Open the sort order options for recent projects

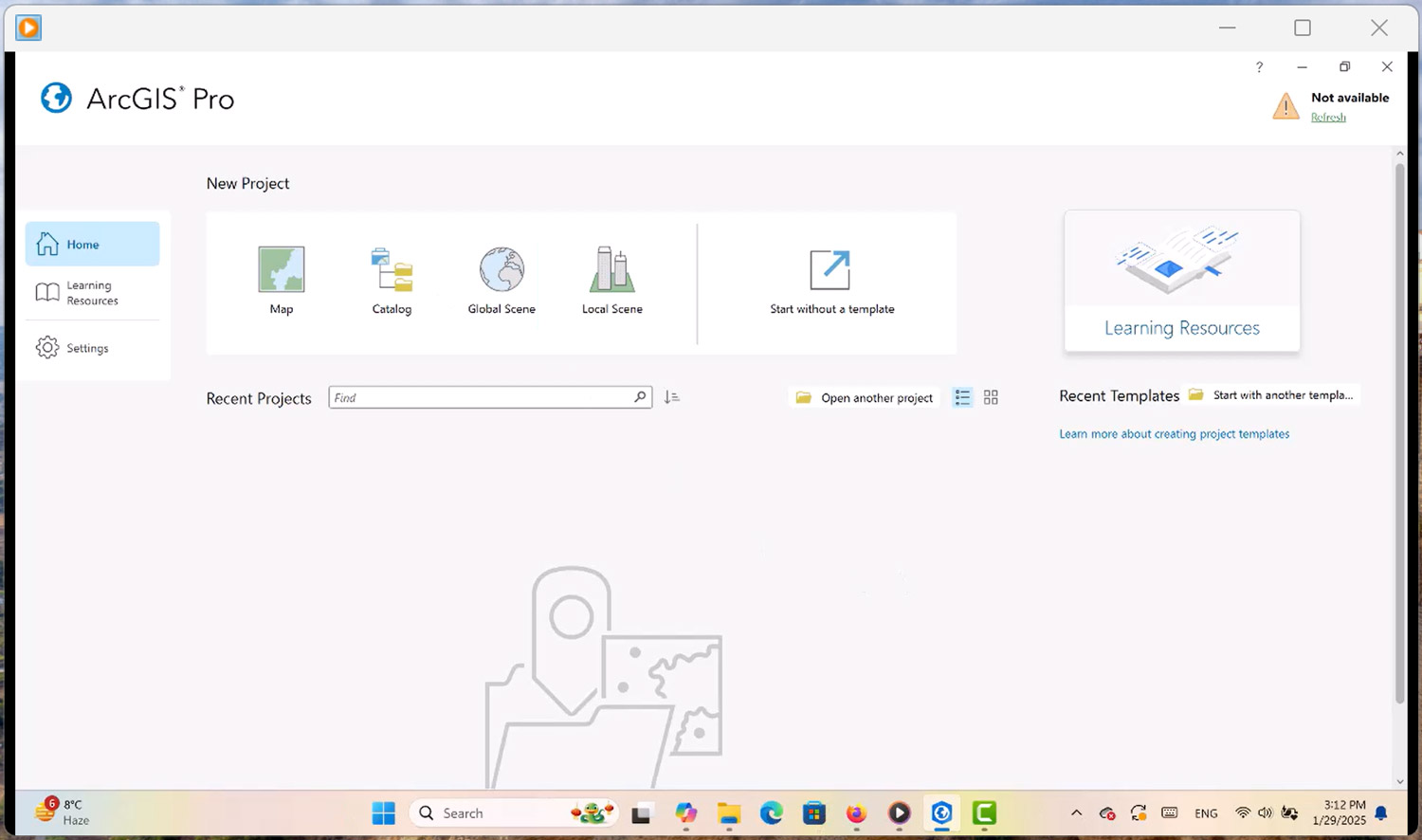[x=672, y=398]
